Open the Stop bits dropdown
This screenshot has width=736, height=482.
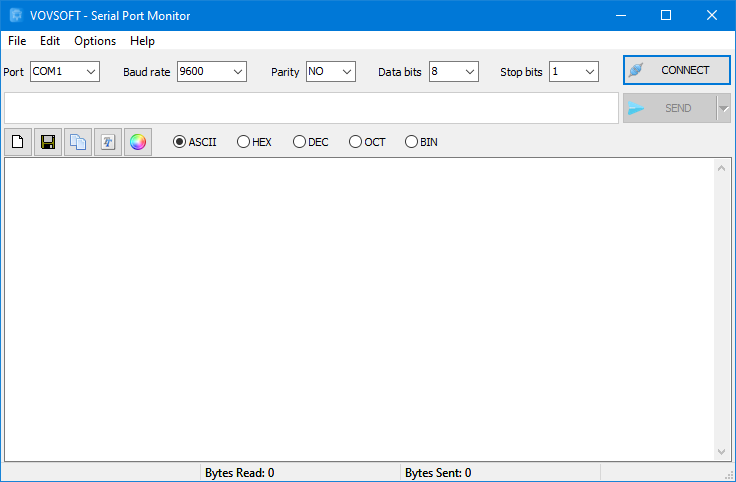pos(574,72)
